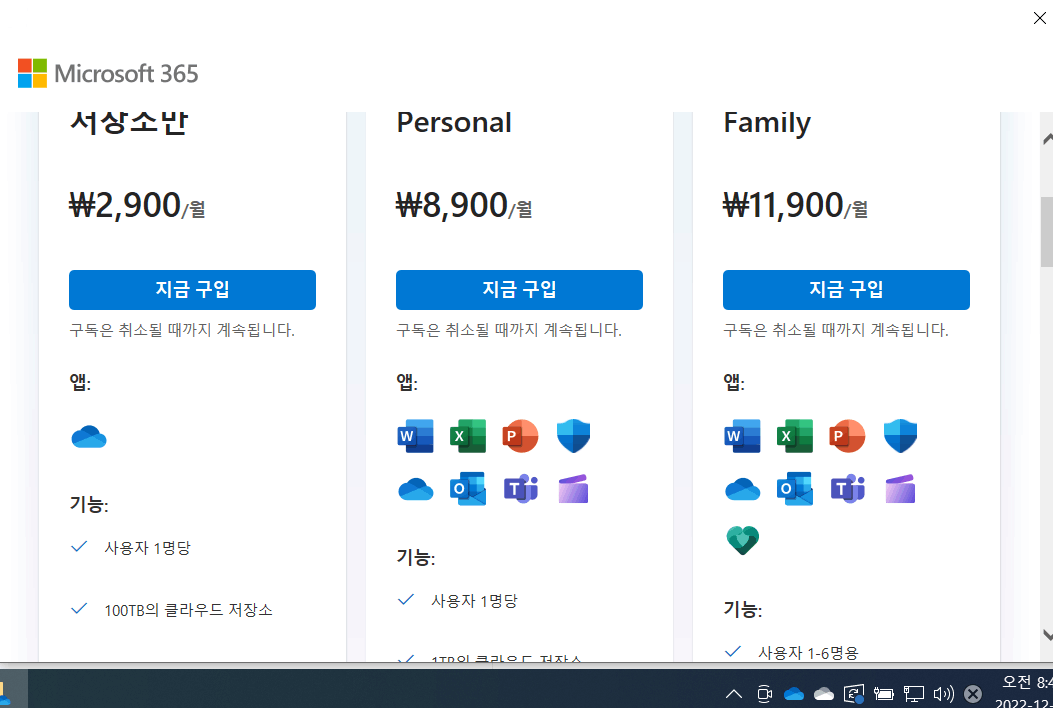
Task: Click the PowerPoint icon in the Family plan
Action: pyautogui.click(x=848, y=436)
